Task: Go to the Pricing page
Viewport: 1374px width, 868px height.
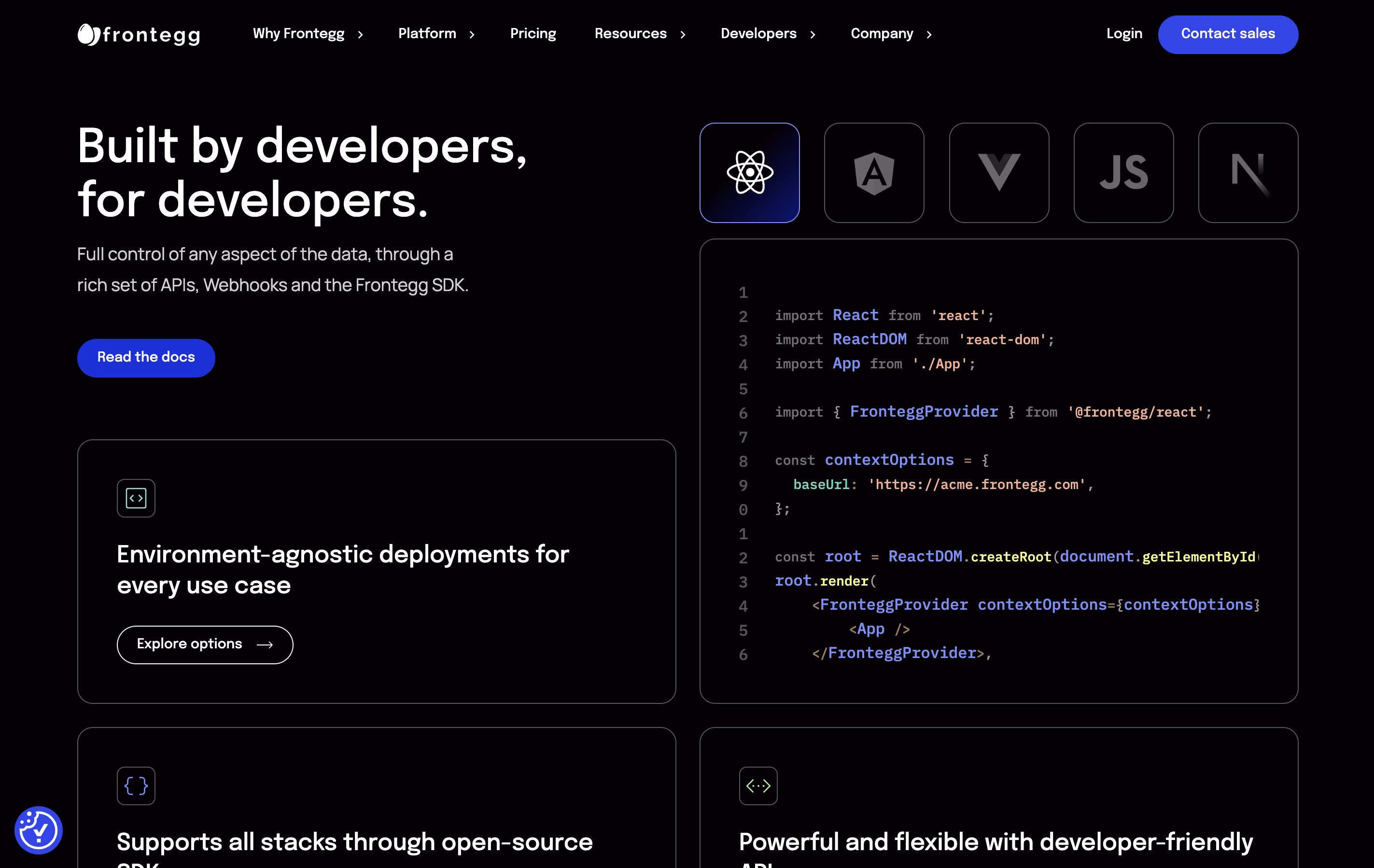Action: pyautogui.click(x=533, y=34)
